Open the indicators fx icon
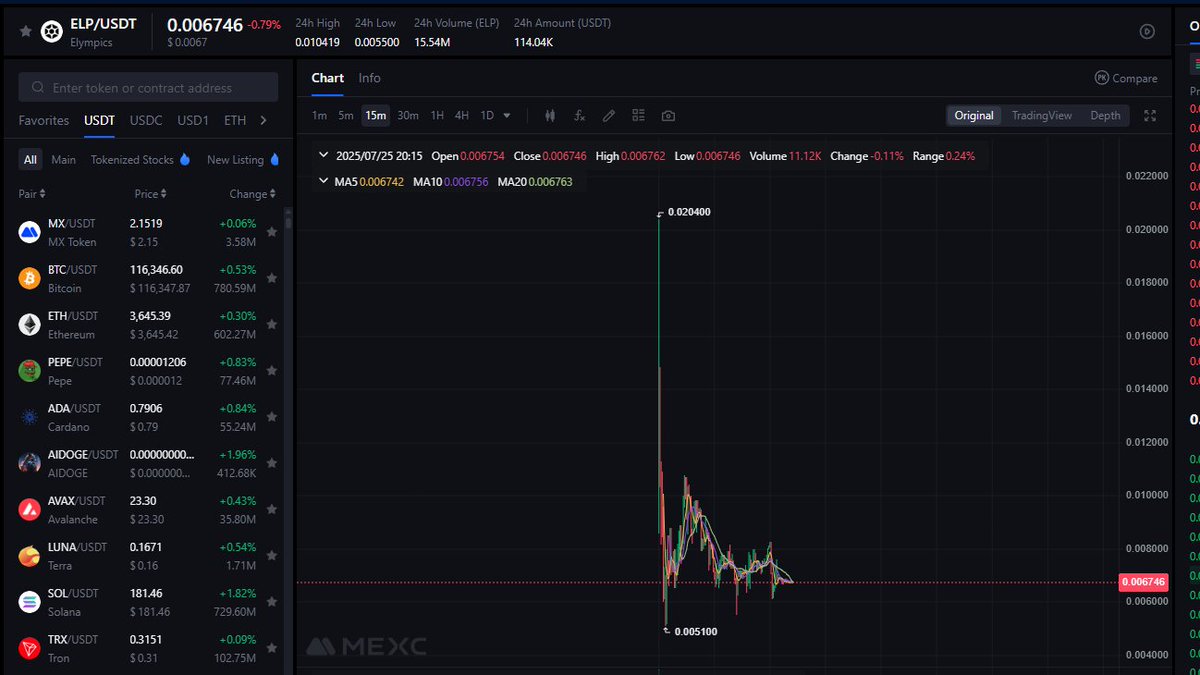This screenshot has height=675, width=1200. pyautogui.click(x=579, y=115)
